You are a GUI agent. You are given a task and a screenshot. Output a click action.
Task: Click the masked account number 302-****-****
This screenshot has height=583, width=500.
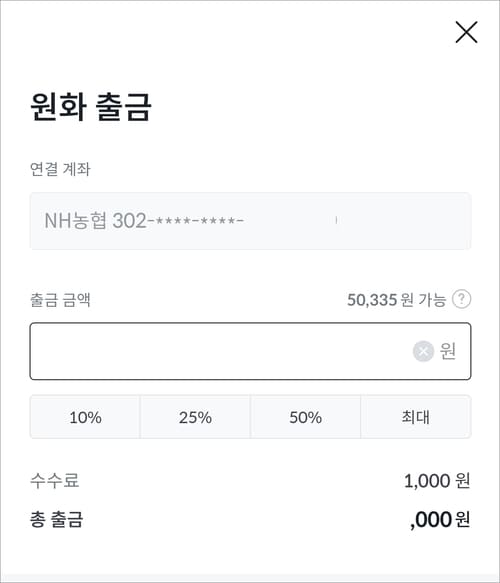pyautogui.click(x=178, y=221)
